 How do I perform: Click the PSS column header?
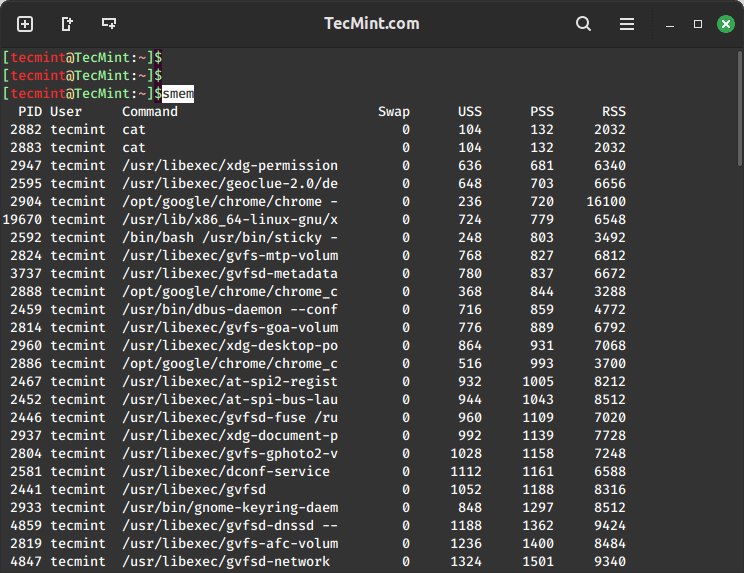(x=542, y=111)
